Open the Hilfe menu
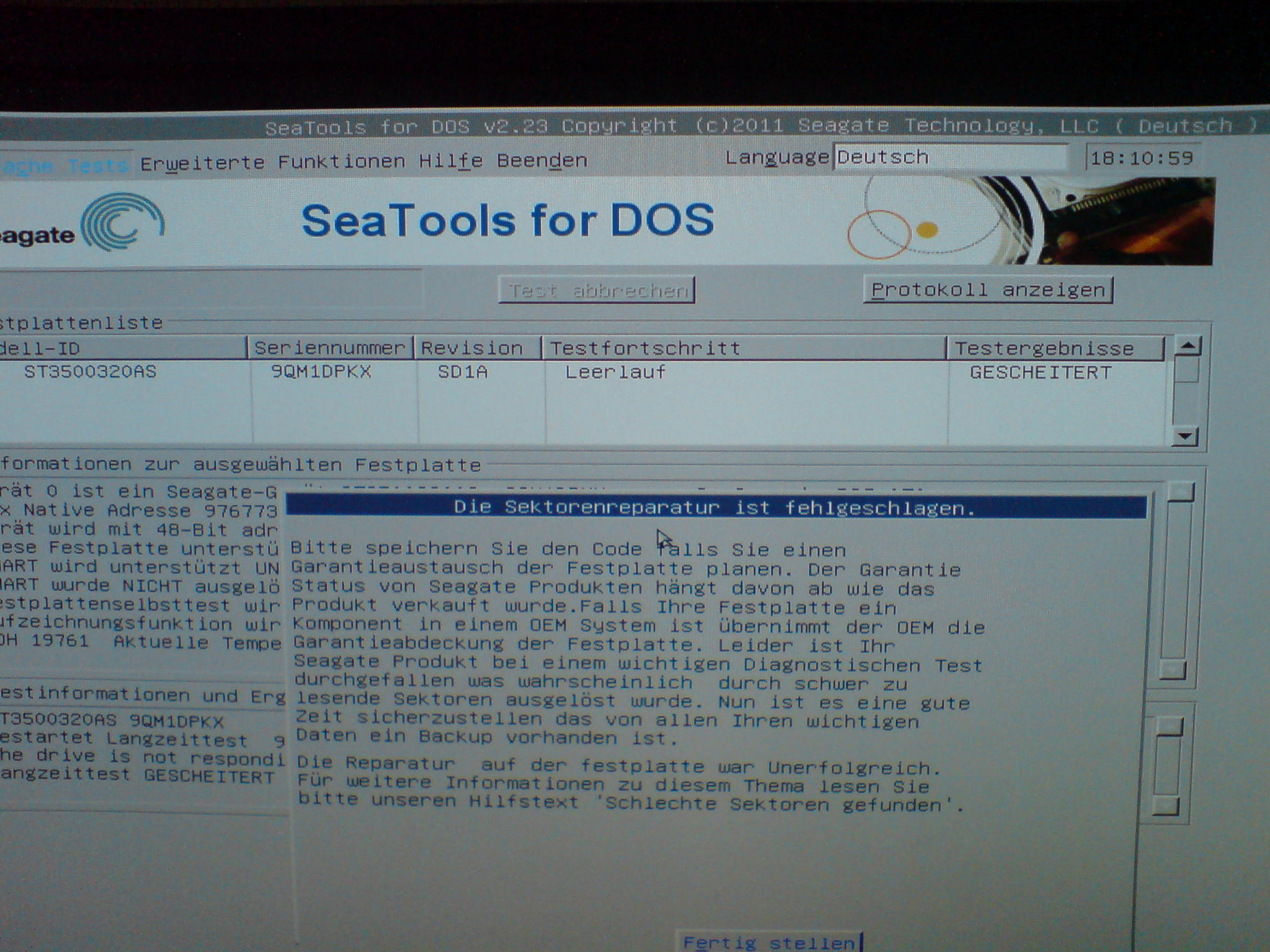The image size is (1270, 952). (x=450, y=161)
